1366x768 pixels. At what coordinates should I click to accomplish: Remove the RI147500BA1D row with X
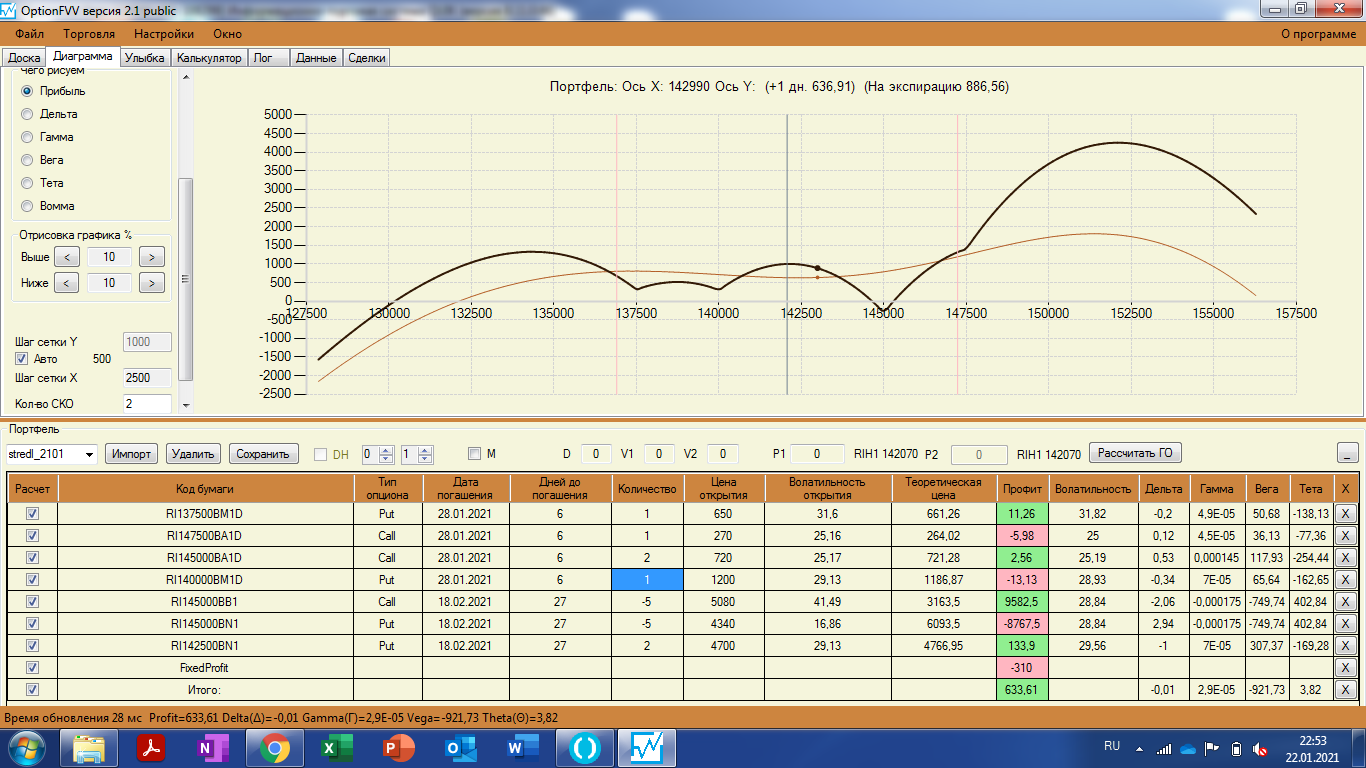pyautogui.click(x=1346, y=535)
